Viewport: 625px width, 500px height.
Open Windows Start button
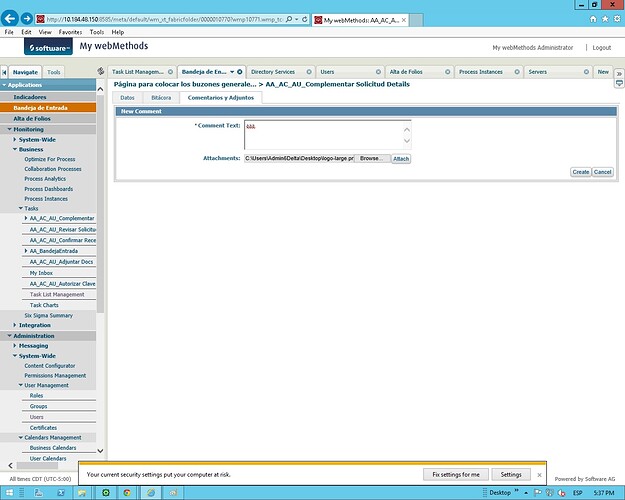9,493
